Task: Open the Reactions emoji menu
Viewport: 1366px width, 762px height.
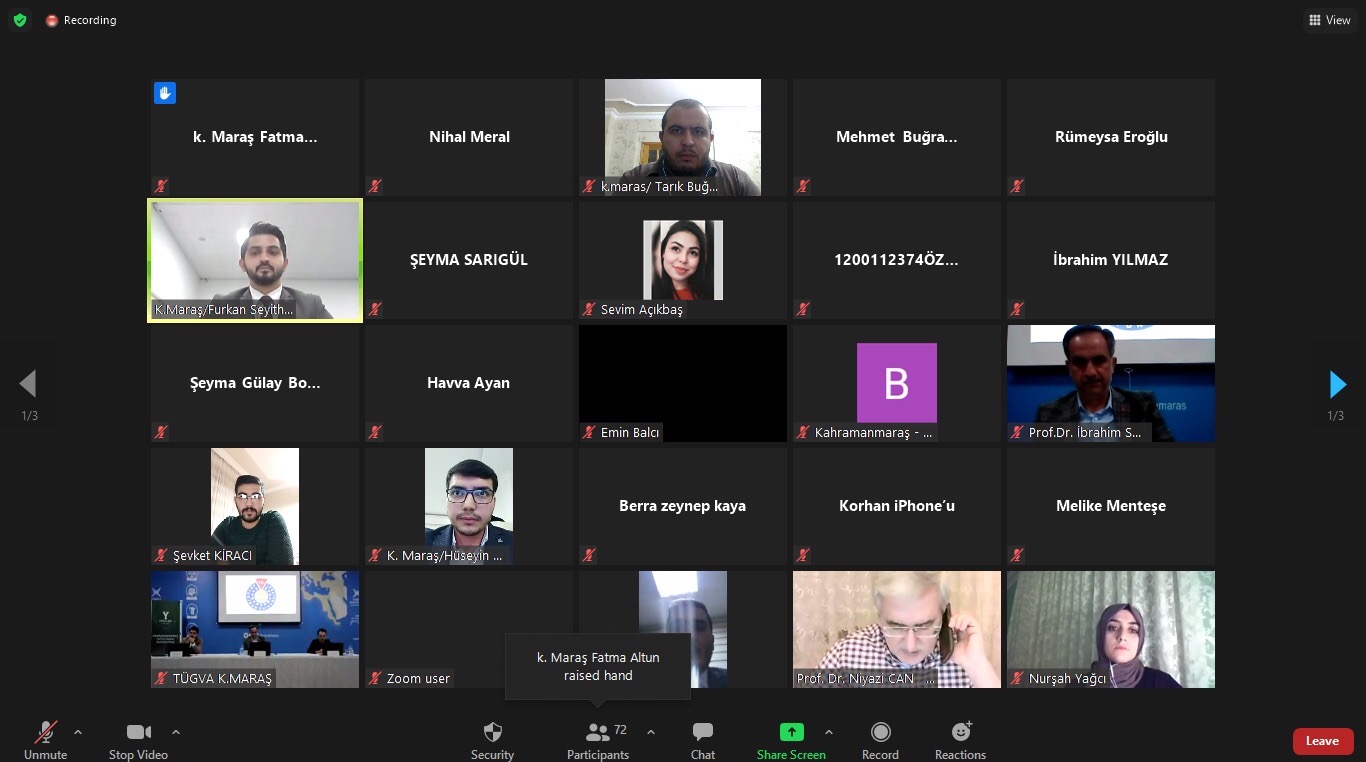Action: tap(960, 733)
